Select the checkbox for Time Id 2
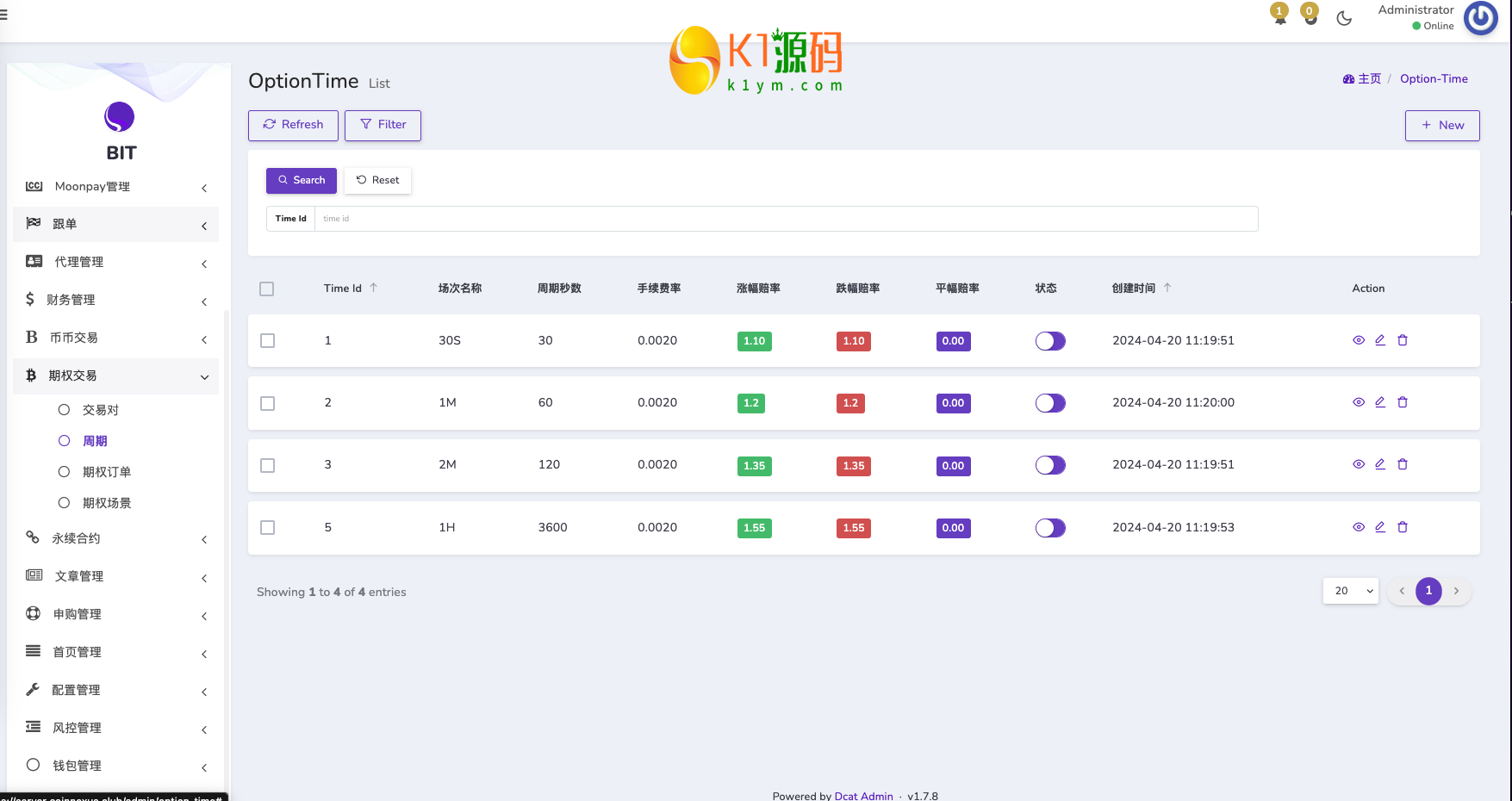This screenshot has height=801, width=1512. [268, 403]
